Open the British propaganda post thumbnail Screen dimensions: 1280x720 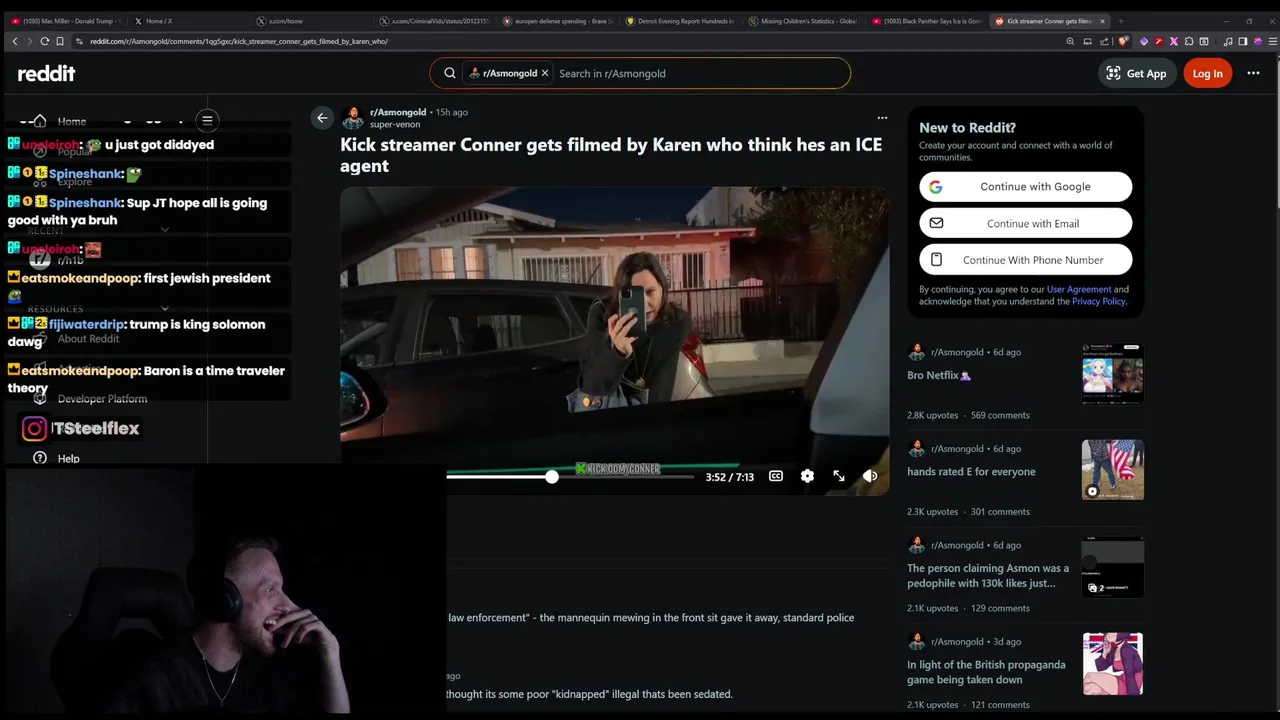tap(1112, 663)
